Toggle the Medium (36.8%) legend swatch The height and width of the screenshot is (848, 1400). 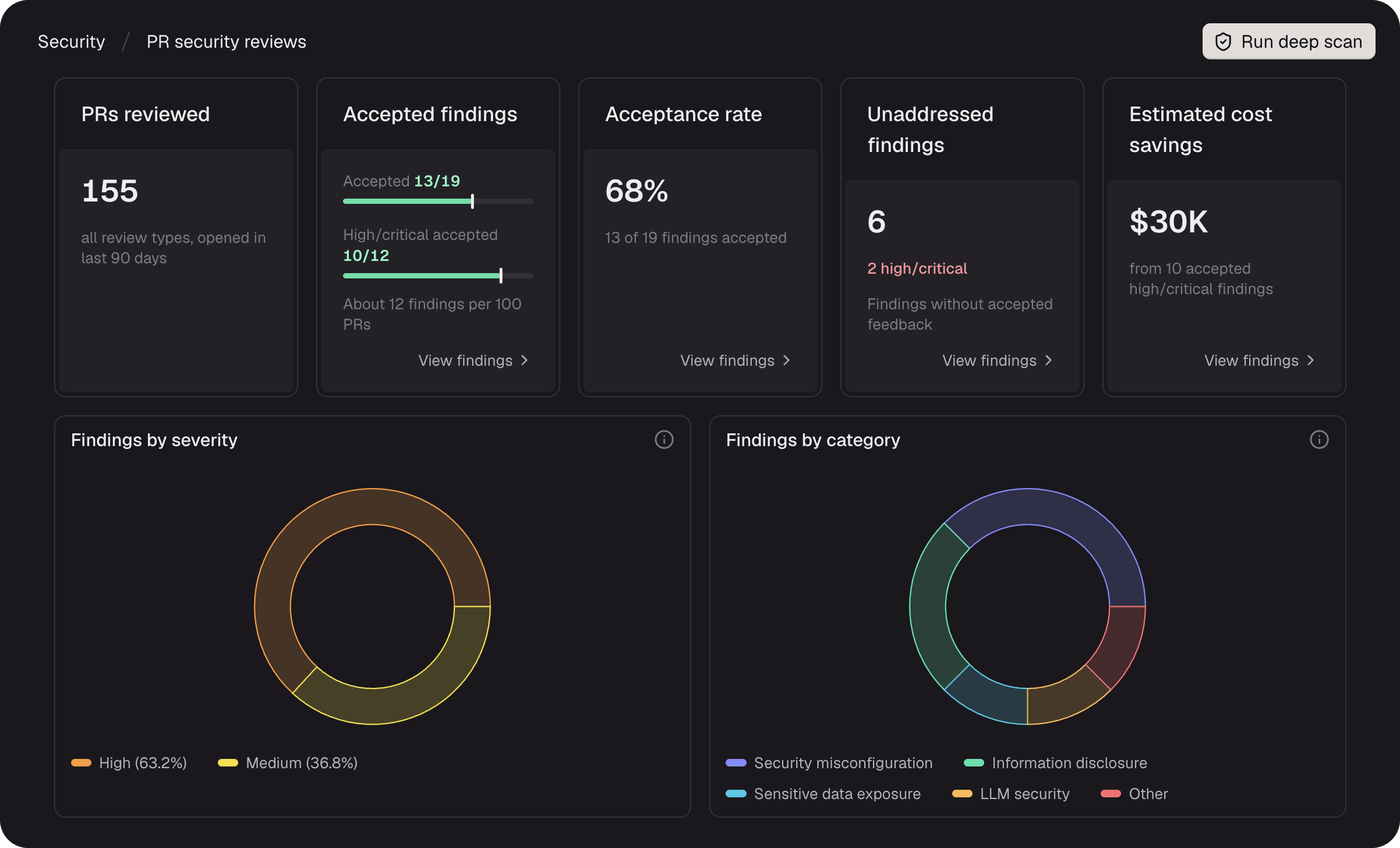coord(228,763)
